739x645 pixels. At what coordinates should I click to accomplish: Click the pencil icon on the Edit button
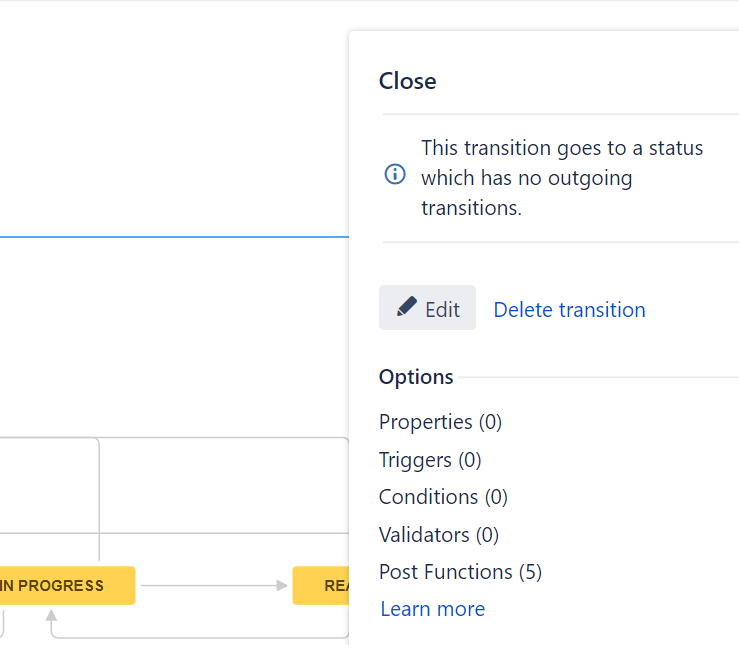(406, 307)
